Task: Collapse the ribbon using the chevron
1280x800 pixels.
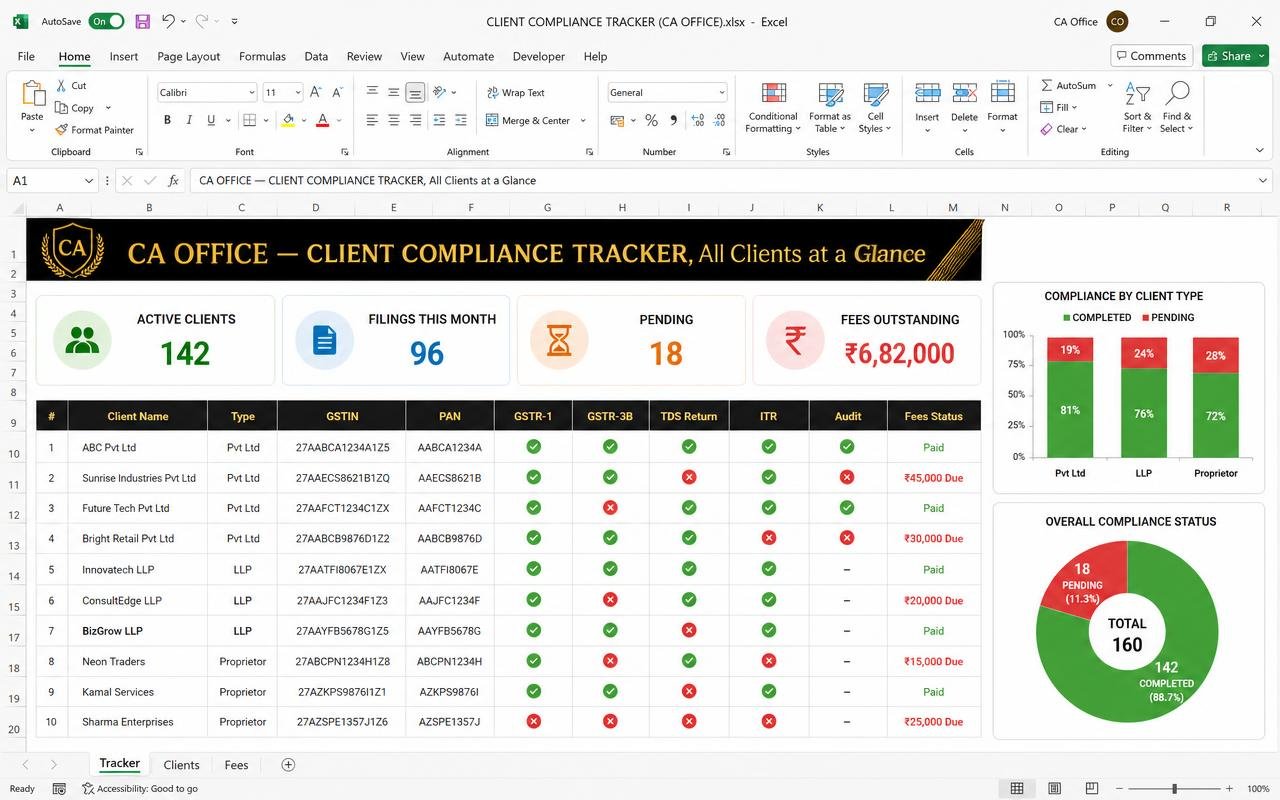Action: [1259, 152]
